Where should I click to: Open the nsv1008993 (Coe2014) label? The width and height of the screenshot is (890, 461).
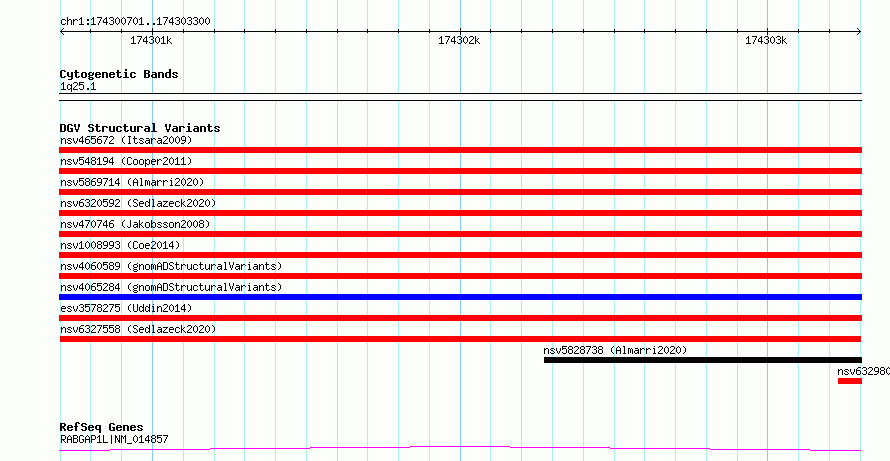coord(120,245)
